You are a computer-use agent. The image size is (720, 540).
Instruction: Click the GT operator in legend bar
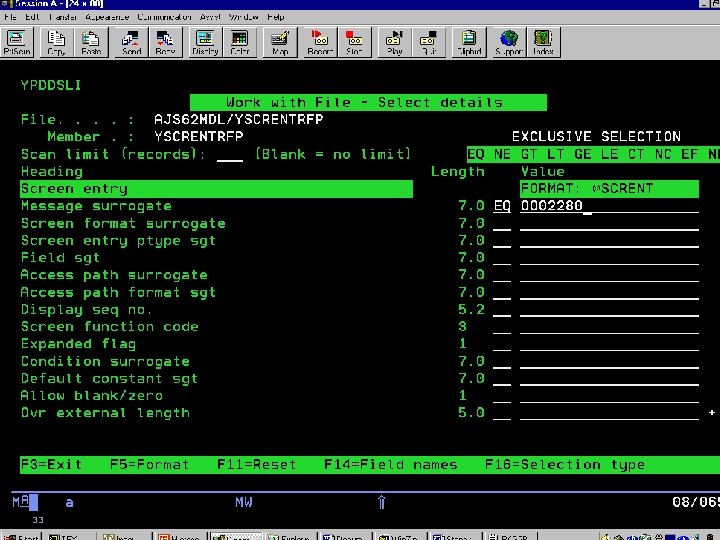coord(529,154)
